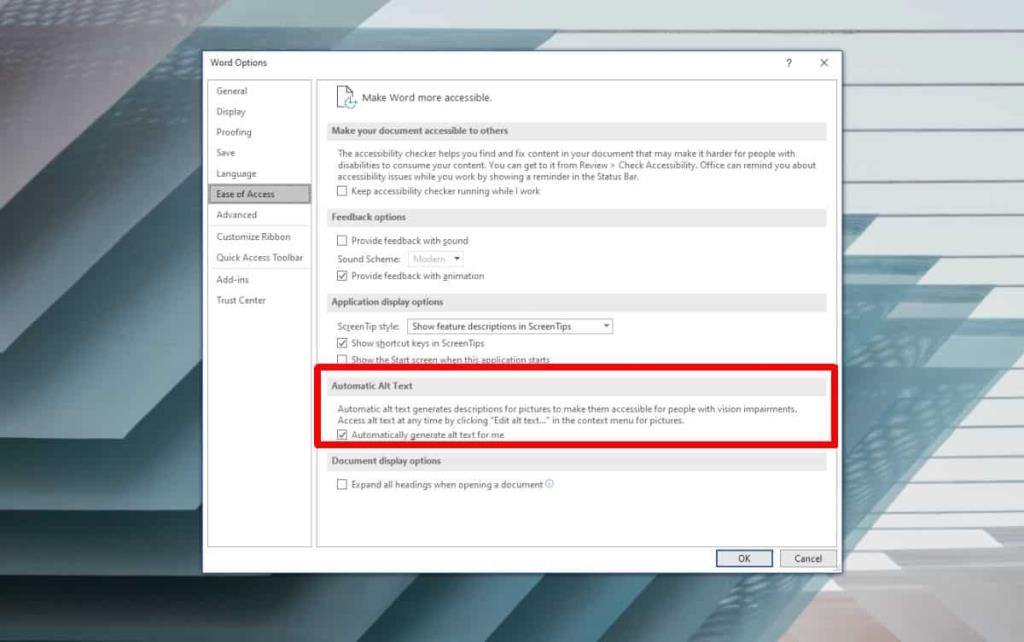1024x642 pixels.
Task: Uncheck Show shortcut keys in ScreenTips
Action: pos(340,341)
